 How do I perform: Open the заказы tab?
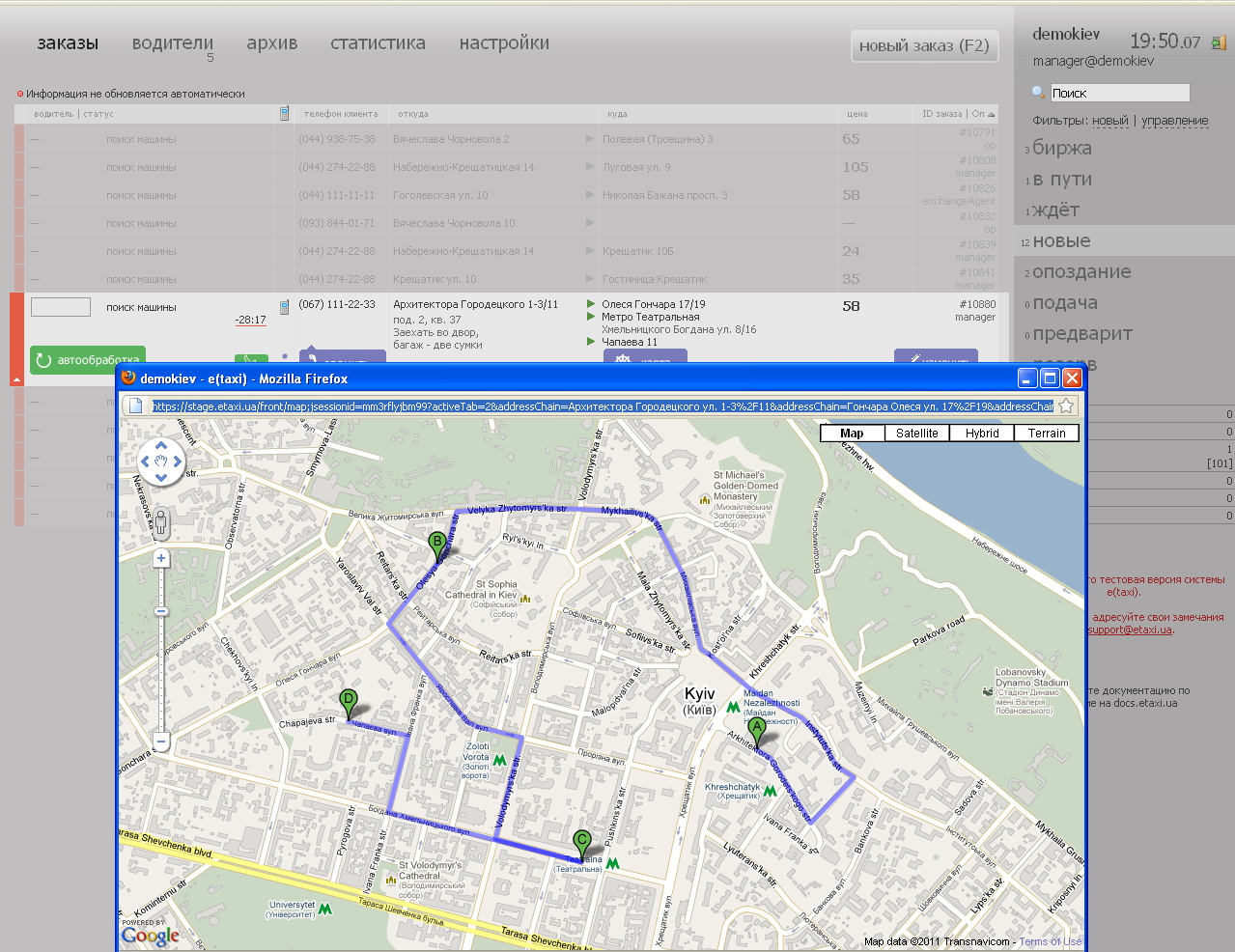click(68, 42)
